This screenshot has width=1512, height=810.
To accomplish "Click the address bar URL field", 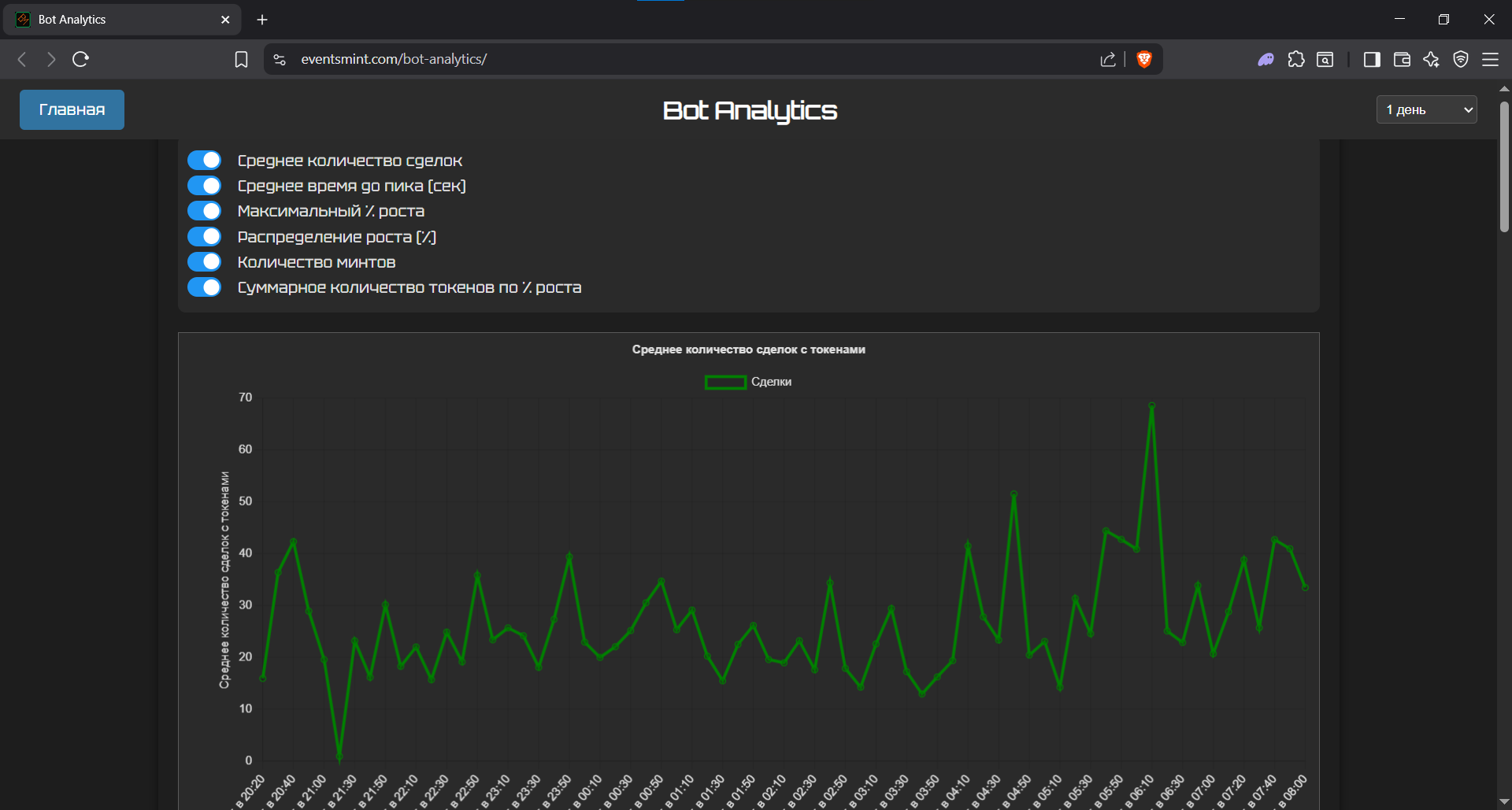I will (x=630, y=59).
